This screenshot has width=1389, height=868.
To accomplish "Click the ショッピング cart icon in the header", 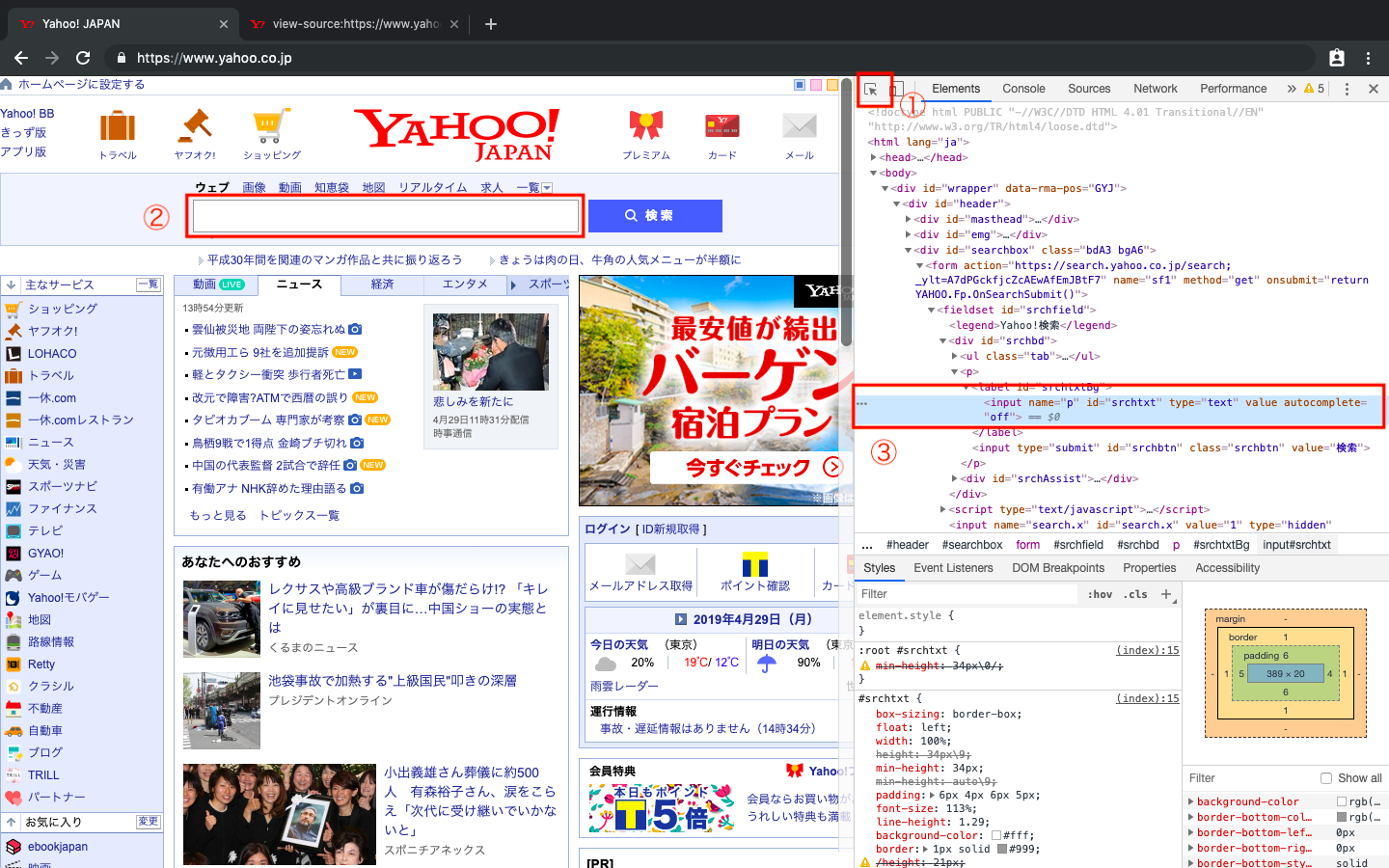I will pyautogui.click(x=269, y=126).
